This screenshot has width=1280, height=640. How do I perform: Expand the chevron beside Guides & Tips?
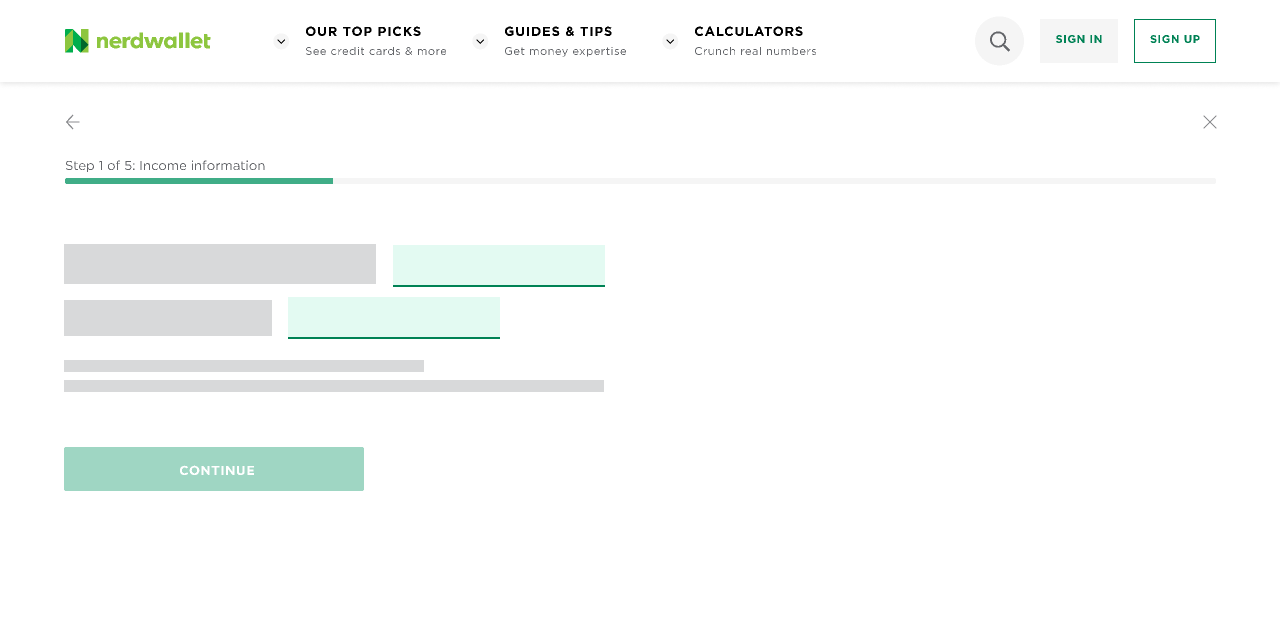tap(480, 41)
